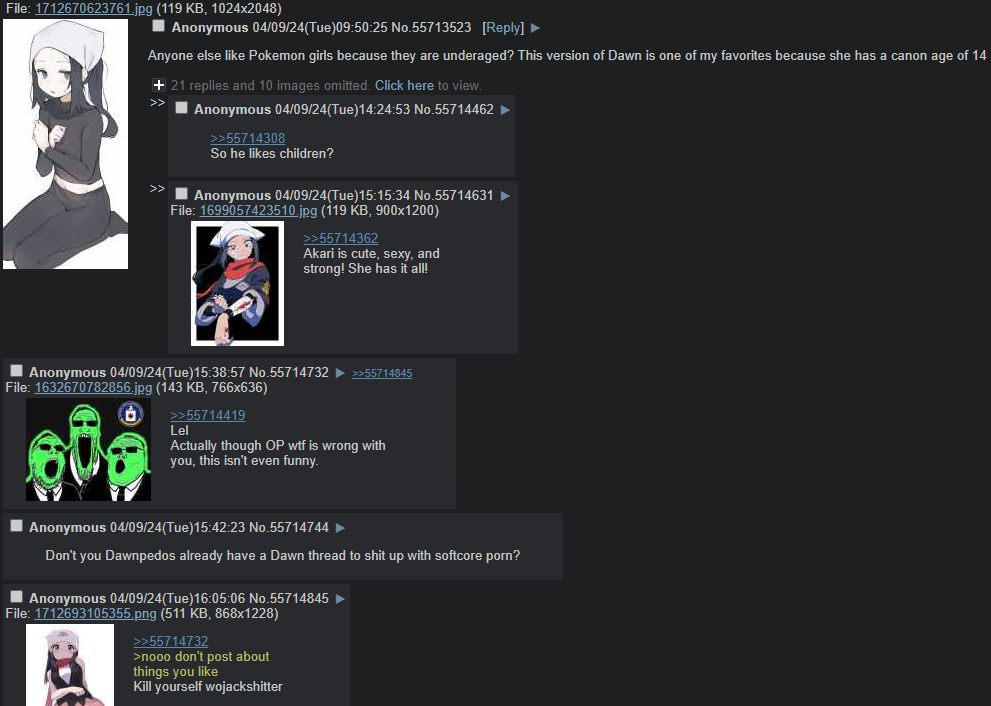This screenshot has width=991, height=706.
Task: Open post menu arrow for No.55714631
Action: [x=505, y=196]
